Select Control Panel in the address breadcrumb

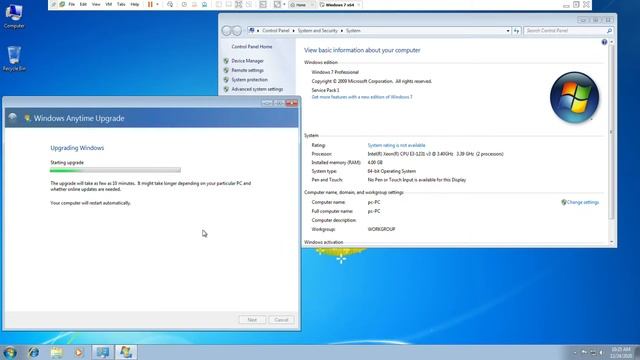[x=276, y=31]
